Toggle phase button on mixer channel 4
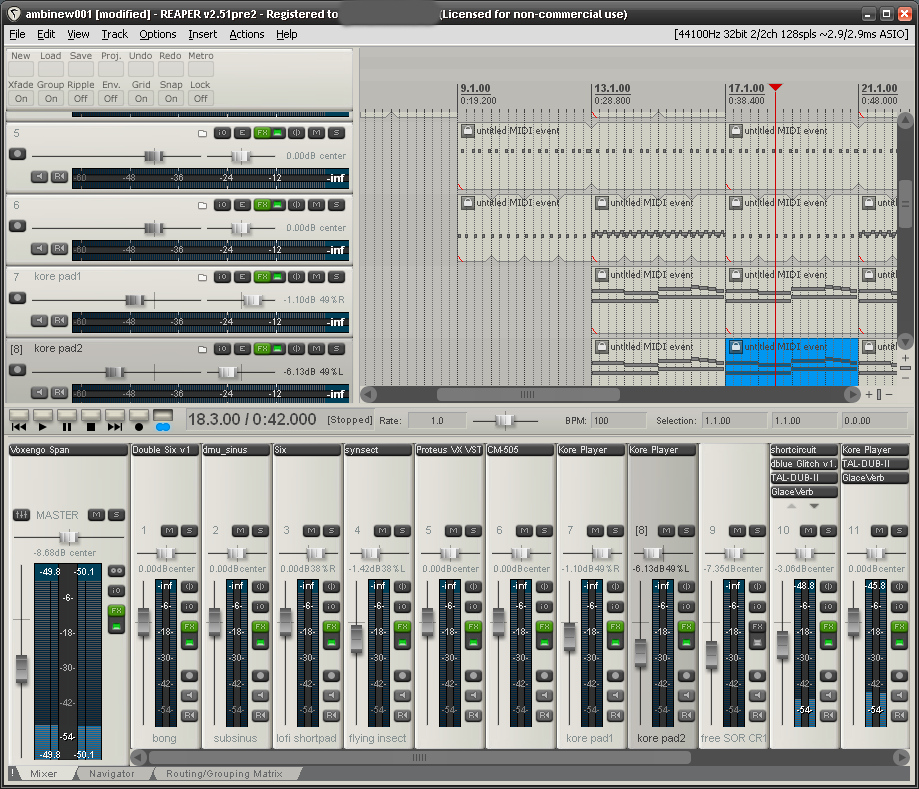The width and height of the screenshot is (919, 789). 402,587
